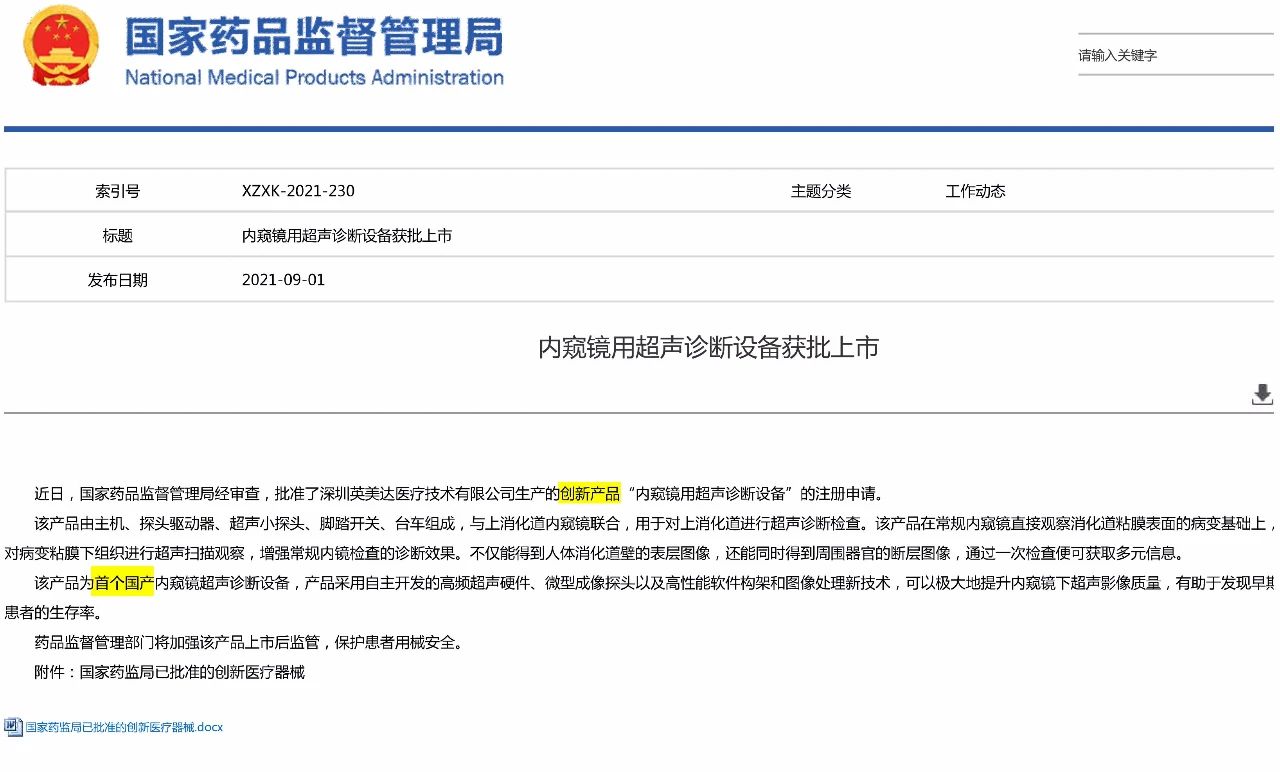Viewport: 1280px width, 772px height.
Task: Click the 主题分类 label
Action: [x=821, y=191]
